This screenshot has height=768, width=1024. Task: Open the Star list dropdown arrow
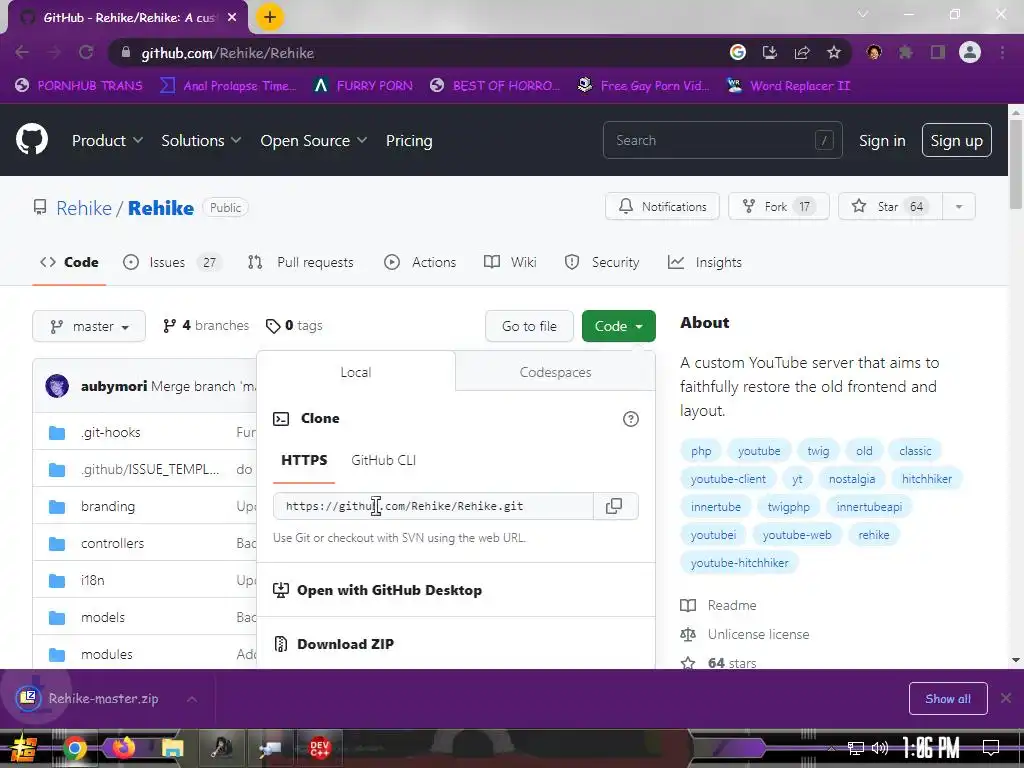[959, 206]
